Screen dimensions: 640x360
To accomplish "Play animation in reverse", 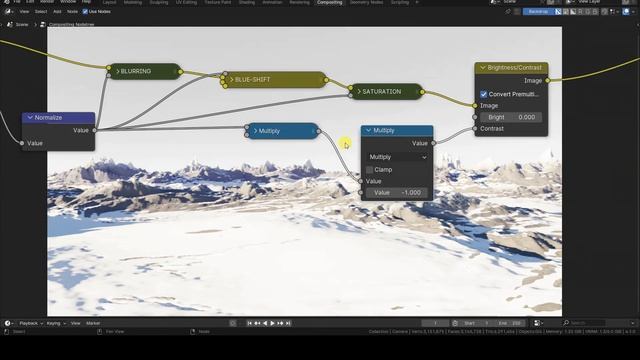I will pyautogui.click(x=265, y=323).
